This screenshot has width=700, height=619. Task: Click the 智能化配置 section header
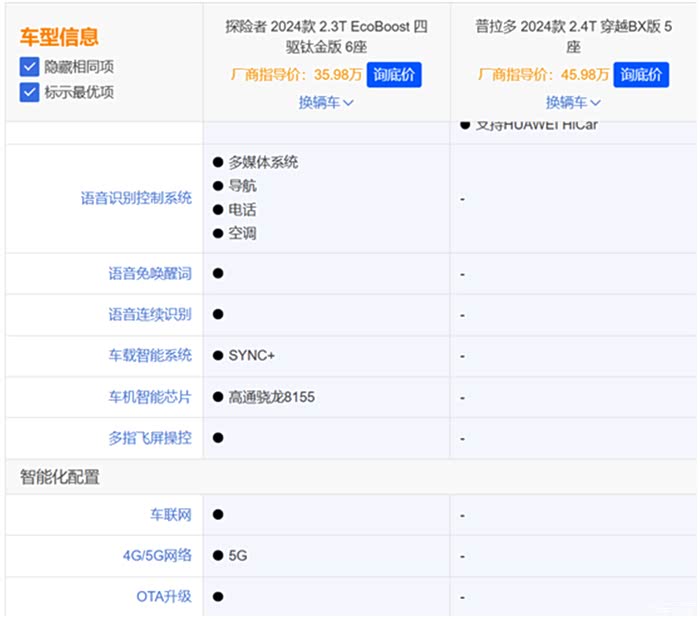tap(59, 477)
